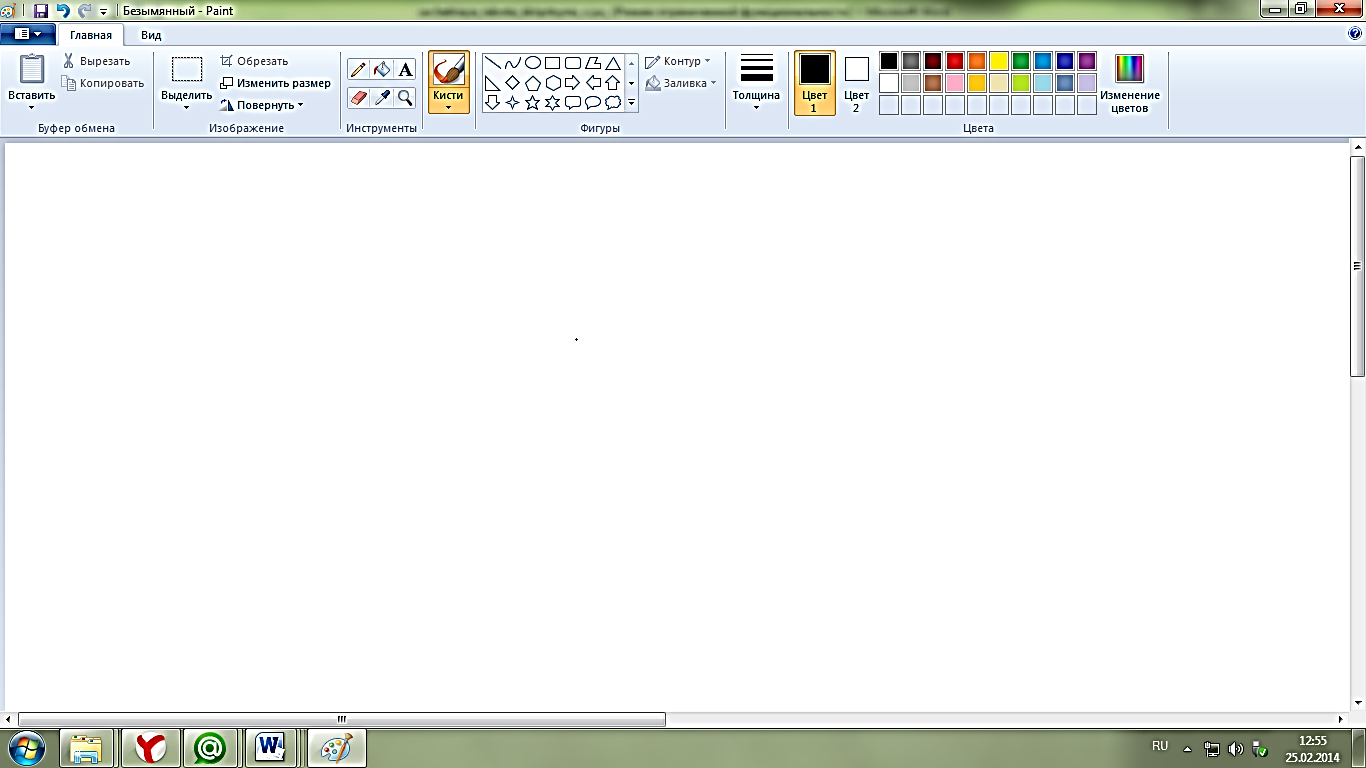Select the Text tool (letter A)
The width and height of the screenshot is (1366, 768).
pyautogui.click(x=405, y=70)
